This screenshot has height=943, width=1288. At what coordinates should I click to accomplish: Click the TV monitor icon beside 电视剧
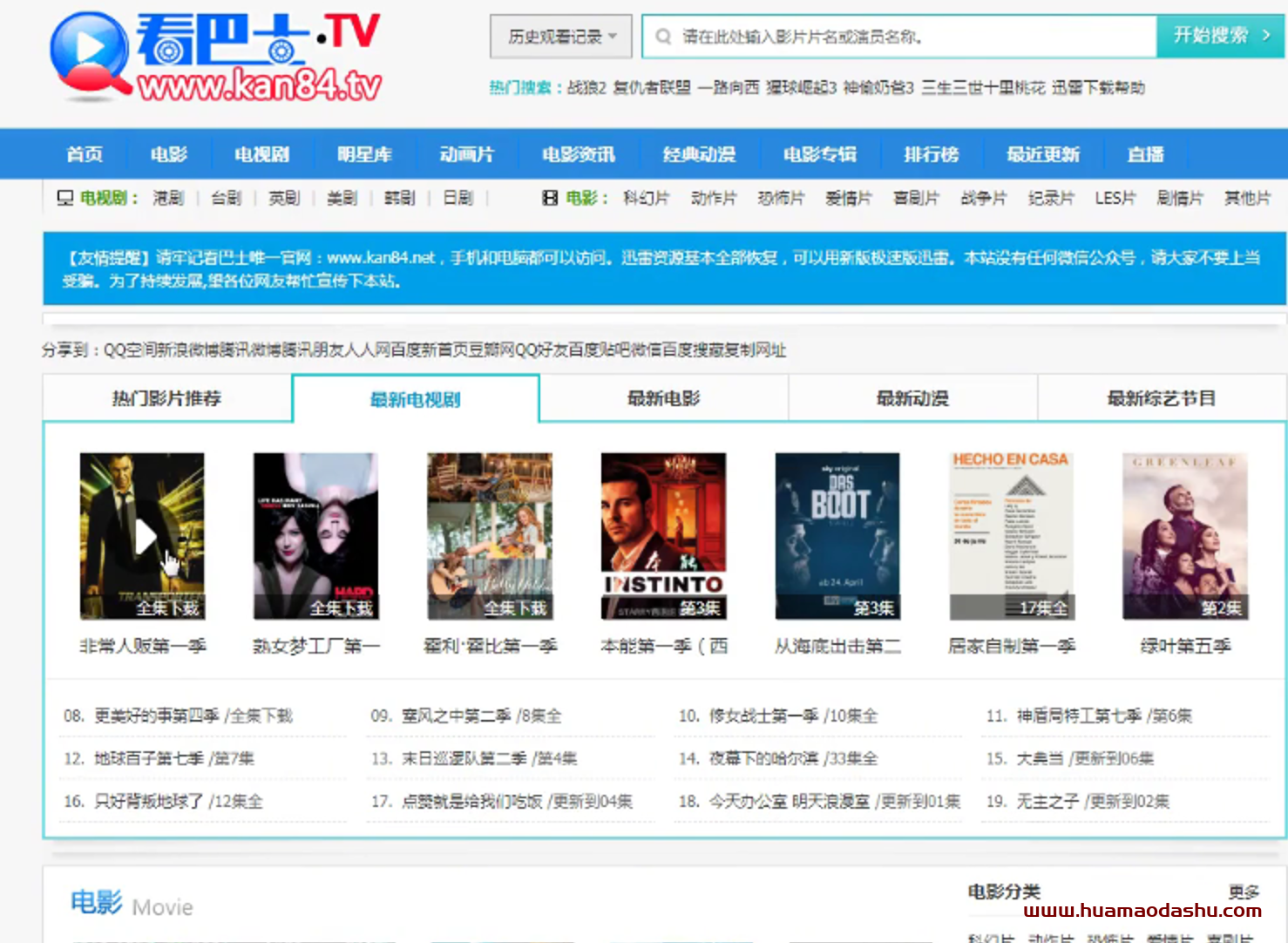pyautogui.click(x=65, y=198)
